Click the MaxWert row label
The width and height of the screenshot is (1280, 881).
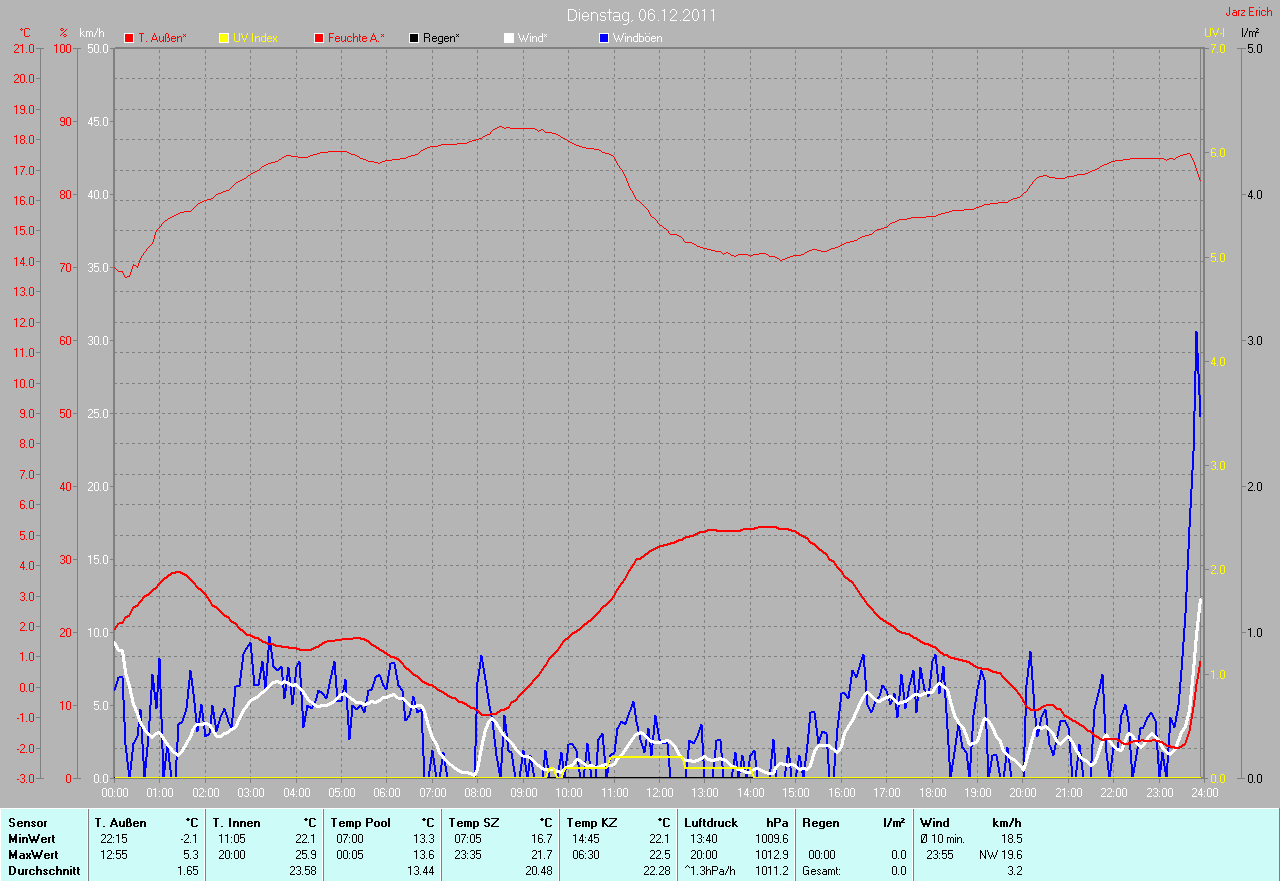(x=33, y=855)
